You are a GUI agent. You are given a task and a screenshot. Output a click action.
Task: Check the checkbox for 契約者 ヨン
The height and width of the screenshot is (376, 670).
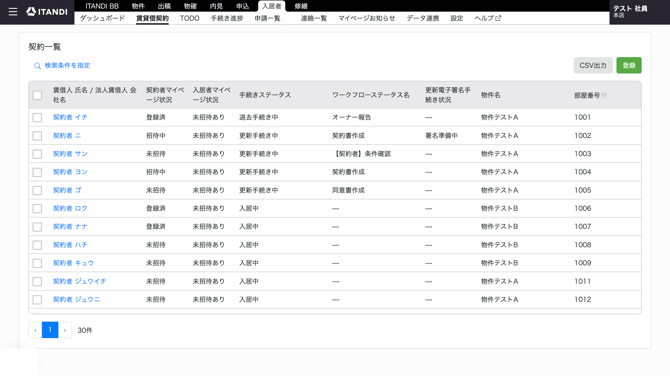pyautogui.click(x=37, y=172)
